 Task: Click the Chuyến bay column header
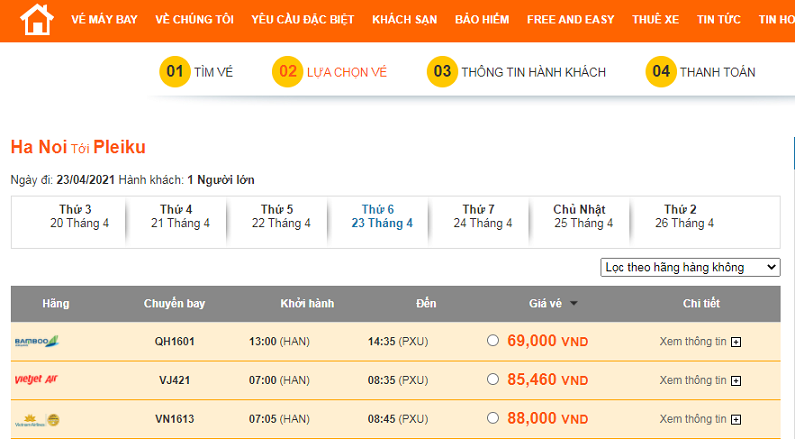[174, 304]
